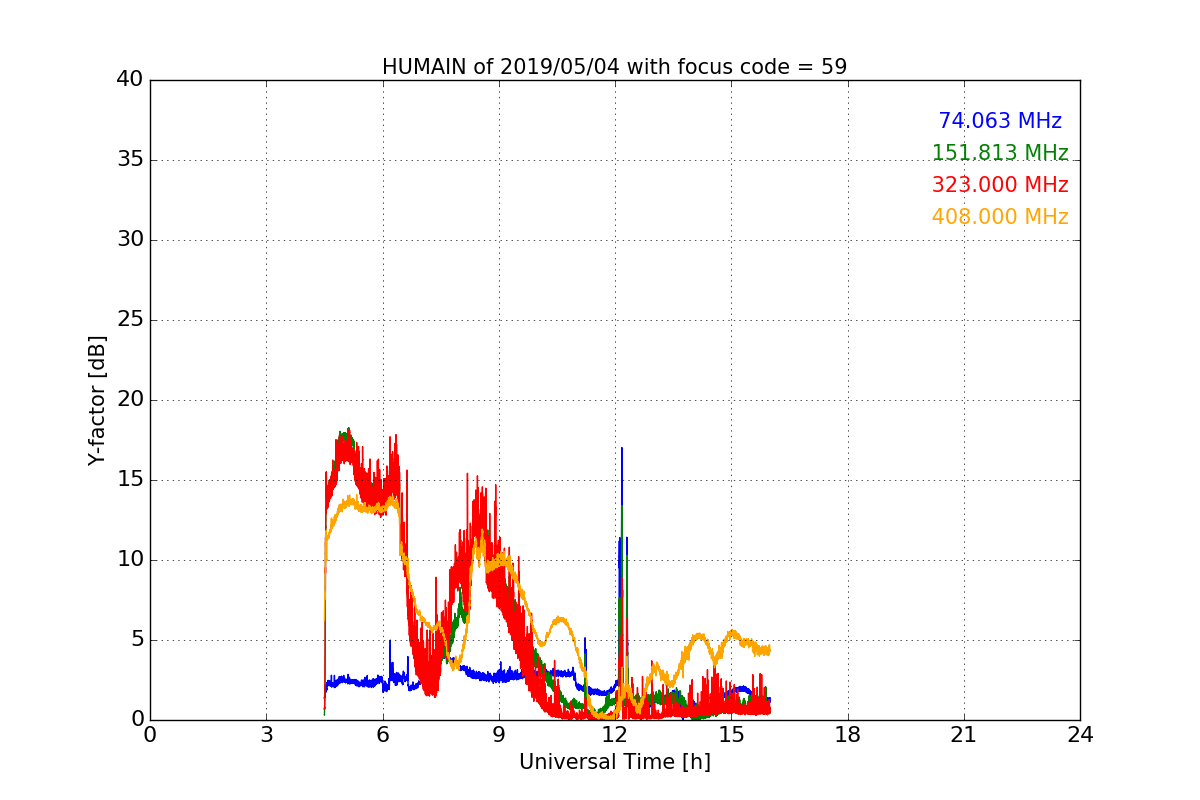Viewport: 1200px width, 800px height.
Task: Select the 74.063 MHz legend label
Action: (1000, 121)
